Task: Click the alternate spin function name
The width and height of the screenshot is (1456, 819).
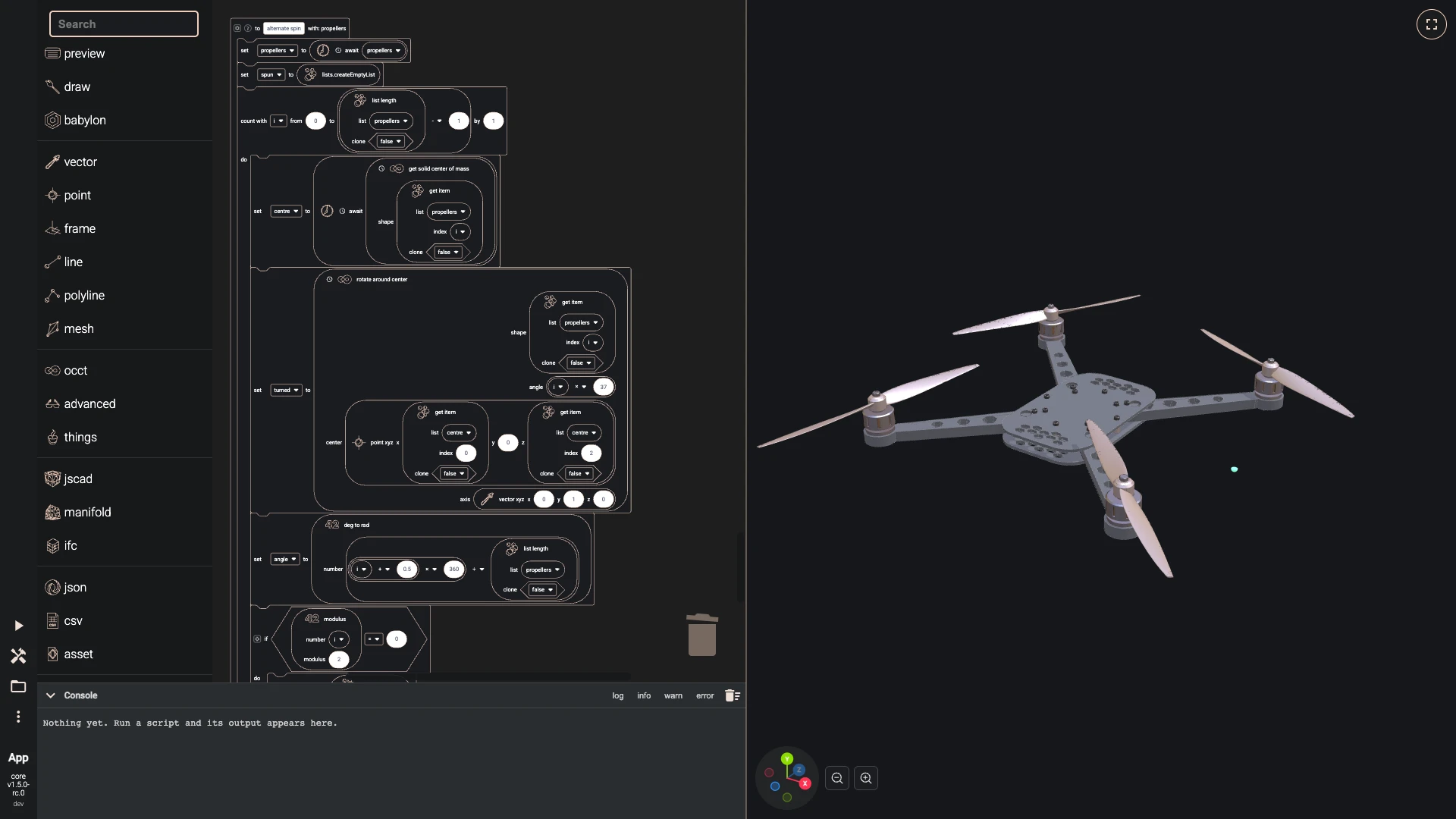Action: (284, 28)
